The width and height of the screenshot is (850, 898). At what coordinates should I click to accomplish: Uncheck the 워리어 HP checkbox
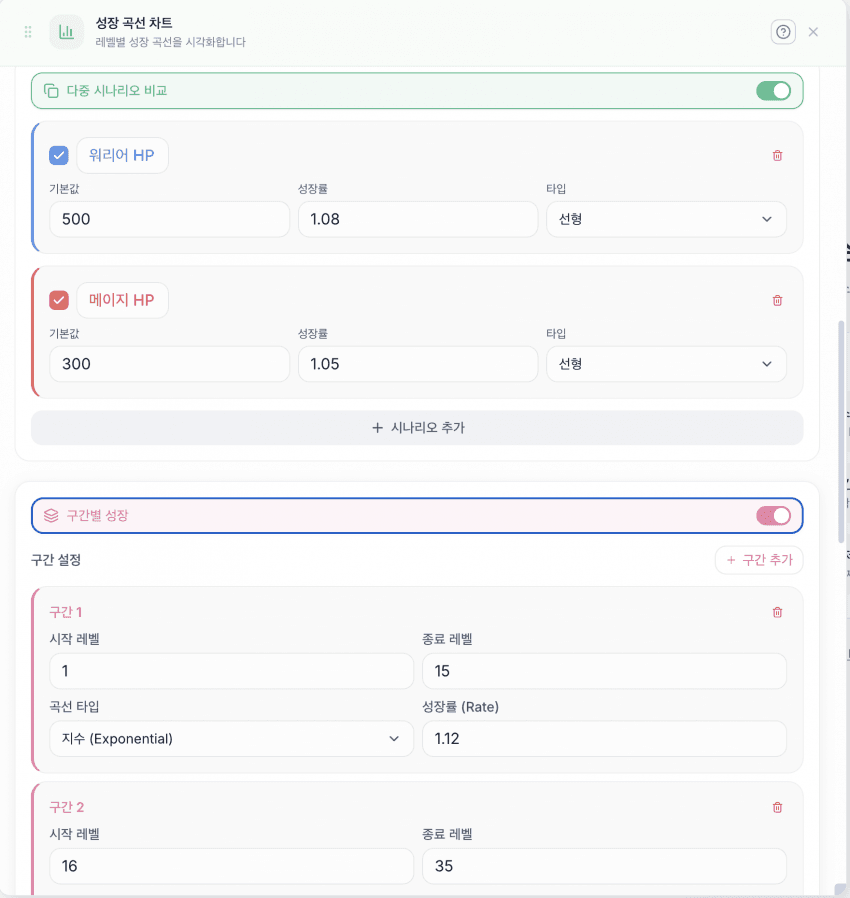coord(59,155)
